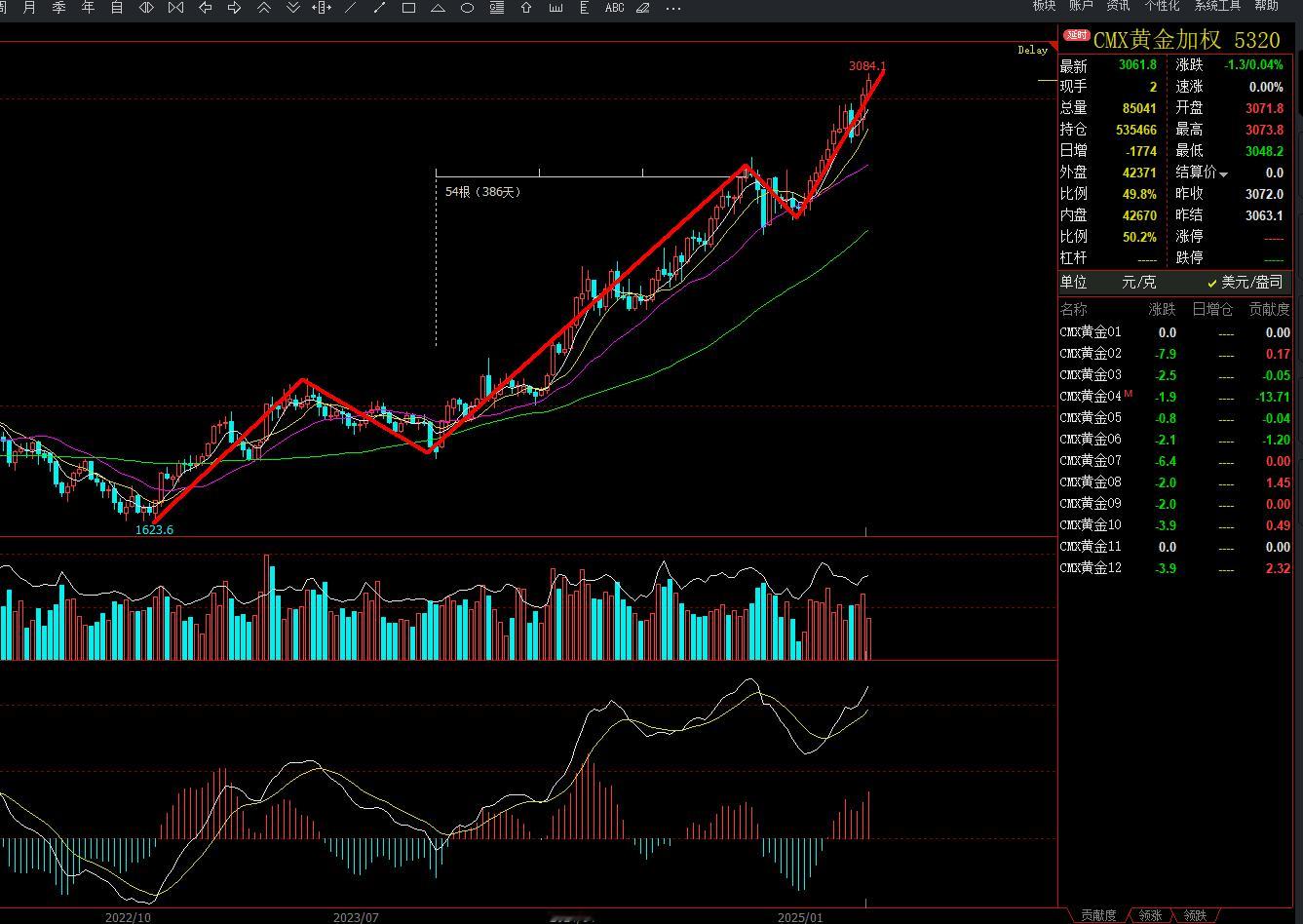This screenshot has height=924, width=1303.
Task: Select CMX黄金06 contract row
Action: 1175,440
